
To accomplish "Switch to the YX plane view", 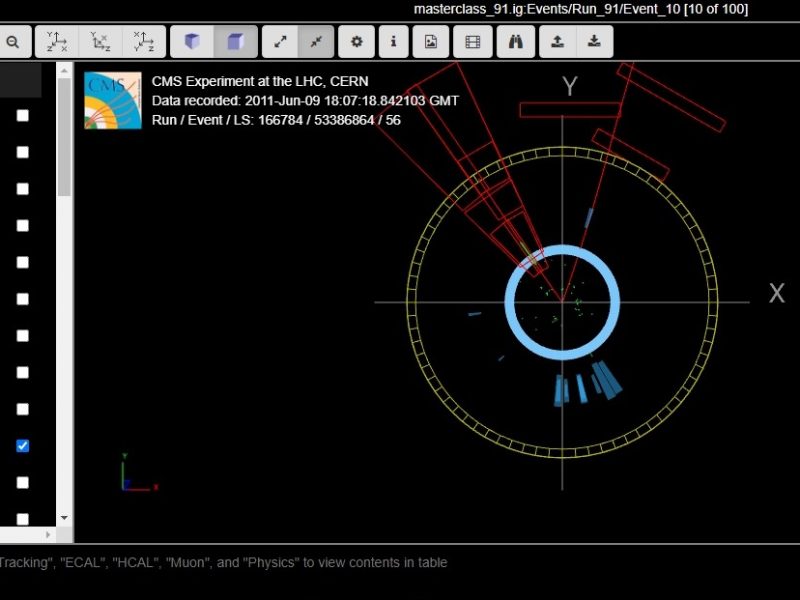I will point(56,42).
